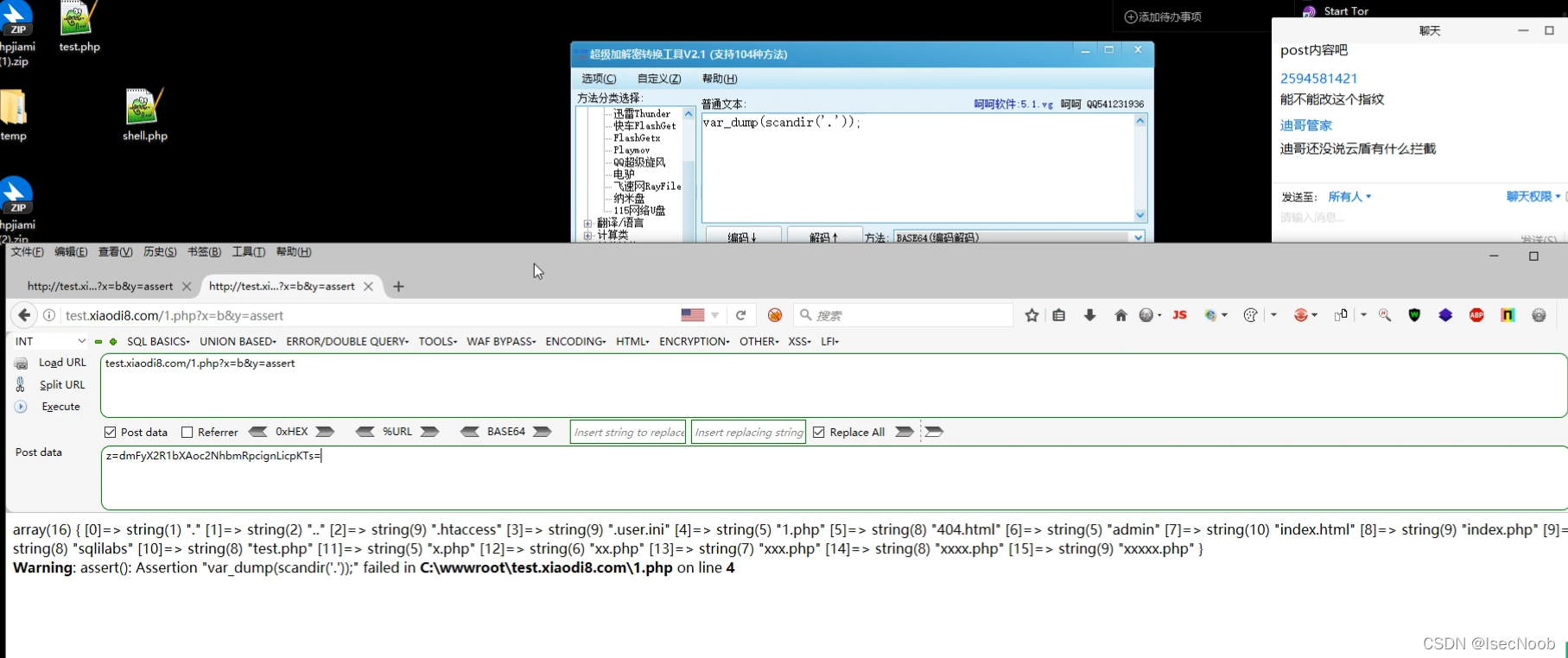Click the 编码 encode button

743,237
